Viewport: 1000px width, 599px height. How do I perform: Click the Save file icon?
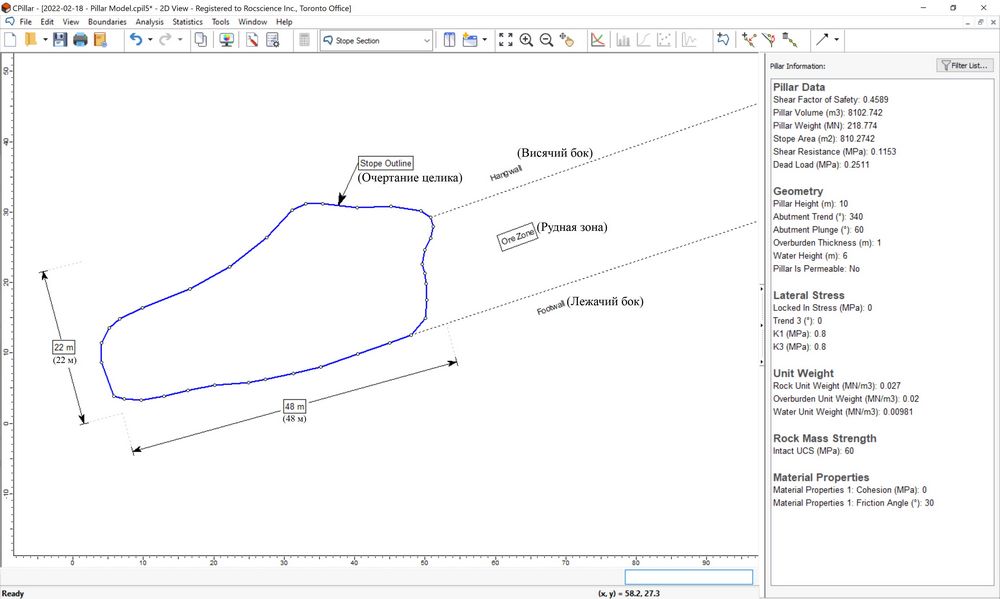pos(60,40)
